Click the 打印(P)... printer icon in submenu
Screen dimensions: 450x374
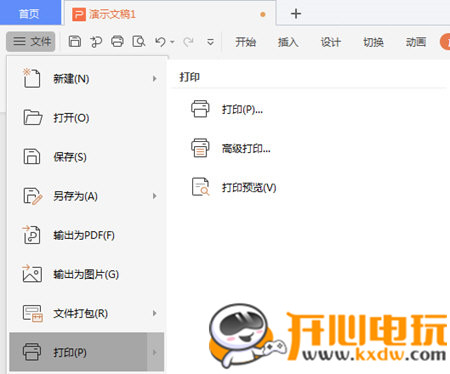200,109
